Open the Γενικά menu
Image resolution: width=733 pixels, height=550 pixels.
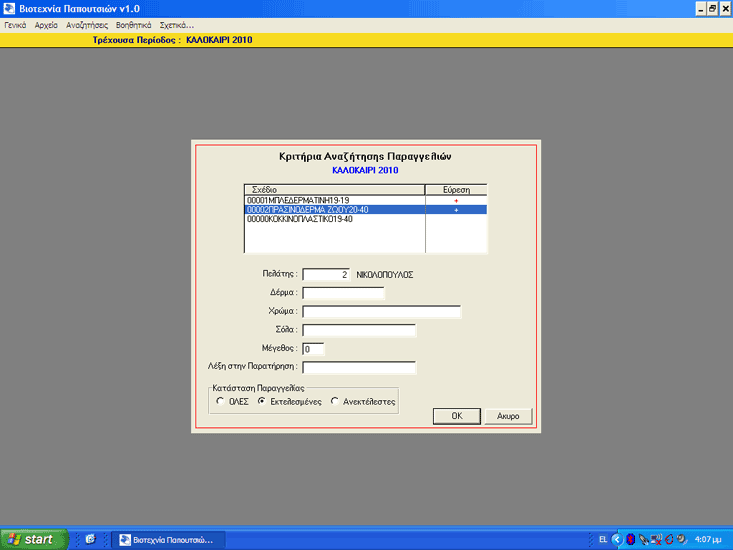tap(15, 25)
